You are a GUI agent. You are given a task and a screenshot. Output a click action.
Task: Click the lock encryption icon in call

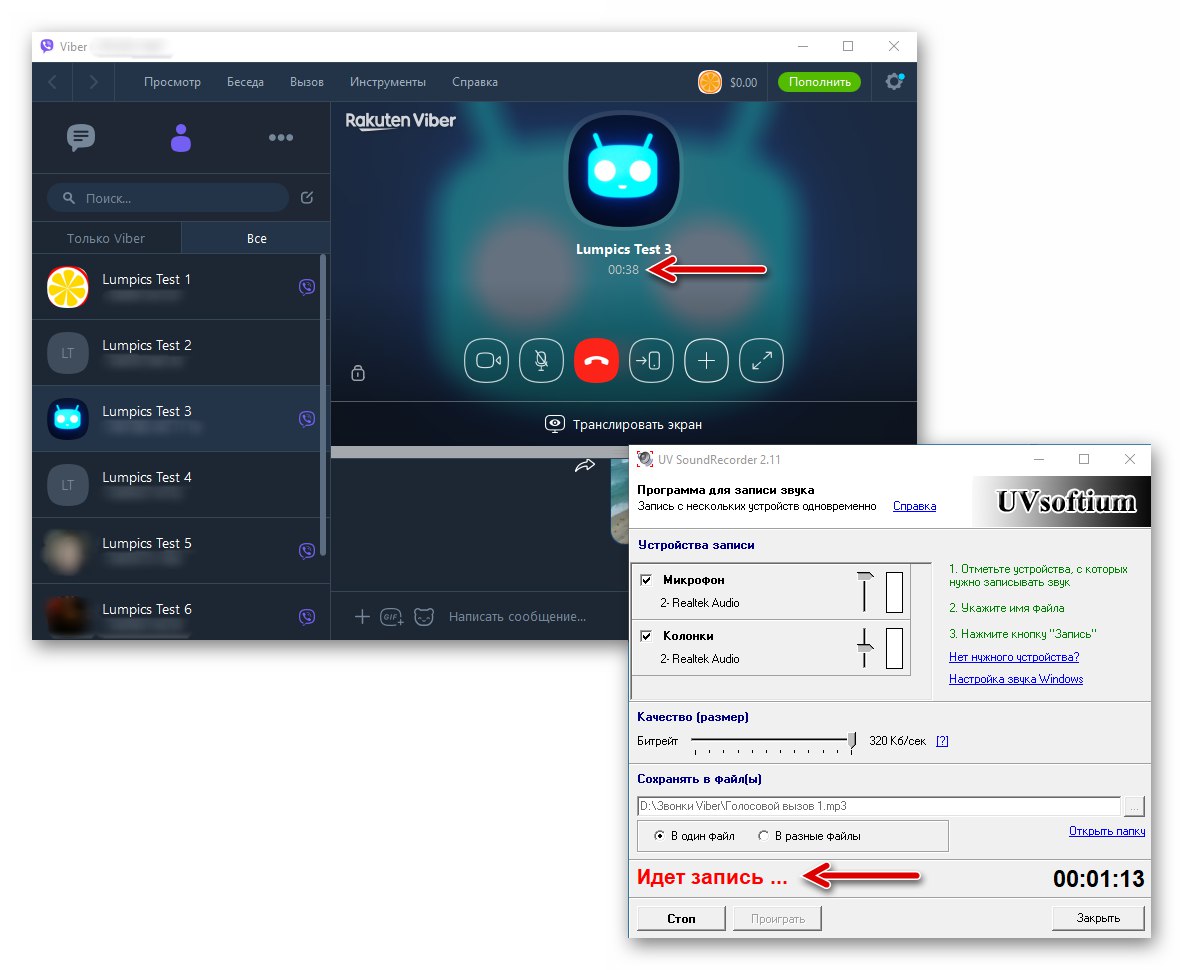(x=358, y=373)
